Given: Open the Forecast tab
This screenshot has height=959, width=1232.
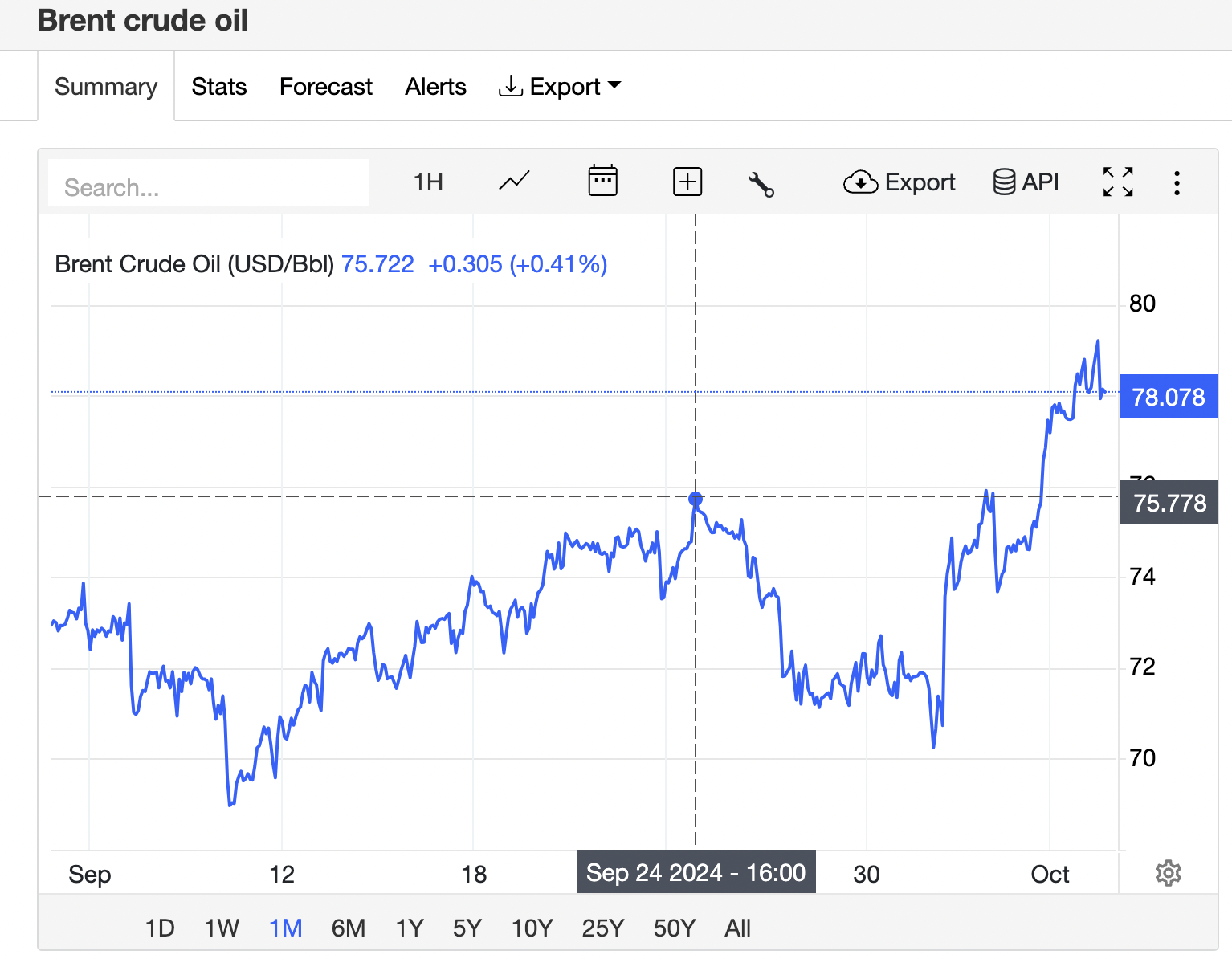Looking at the screenshot, I should (326, 87).
